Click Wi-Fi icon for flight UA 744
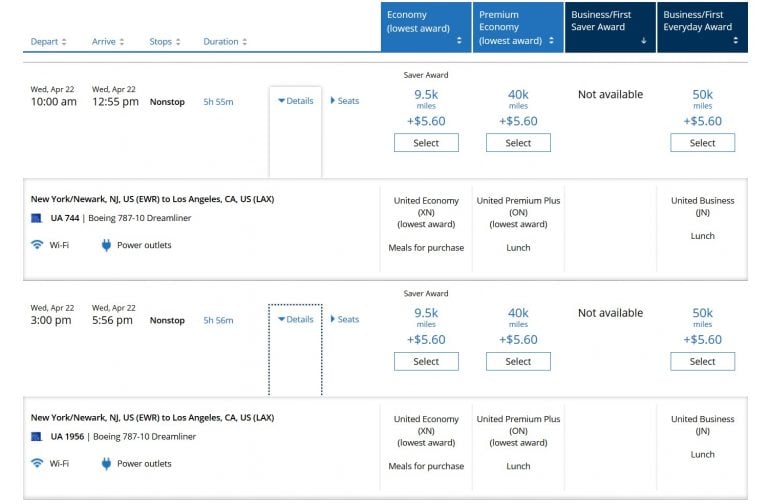770x504 pixels. pos(37,245)
